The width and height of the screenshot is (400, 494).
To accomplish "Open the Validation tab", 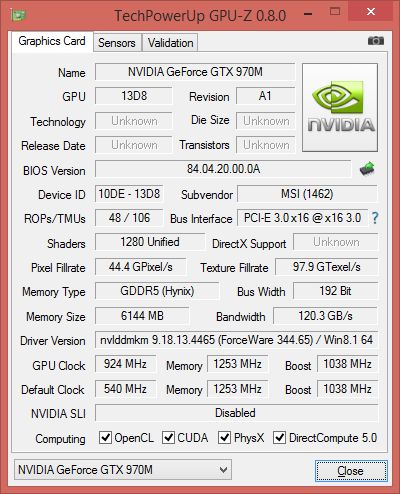I will (170, 43).
